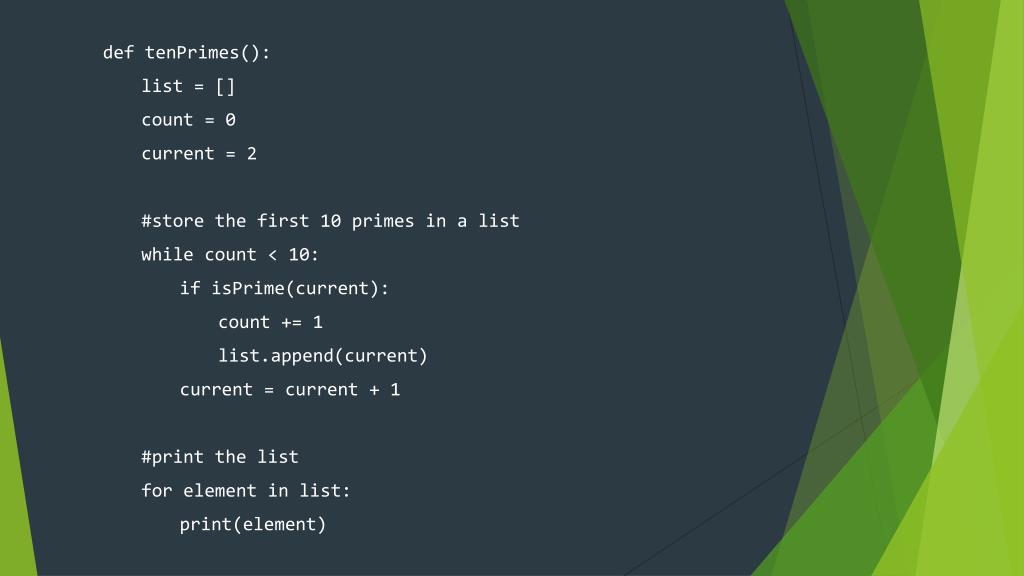Click the 'if isPrime(current):' line
Viewport: 1024px width, 576px height.
[284, 289]
